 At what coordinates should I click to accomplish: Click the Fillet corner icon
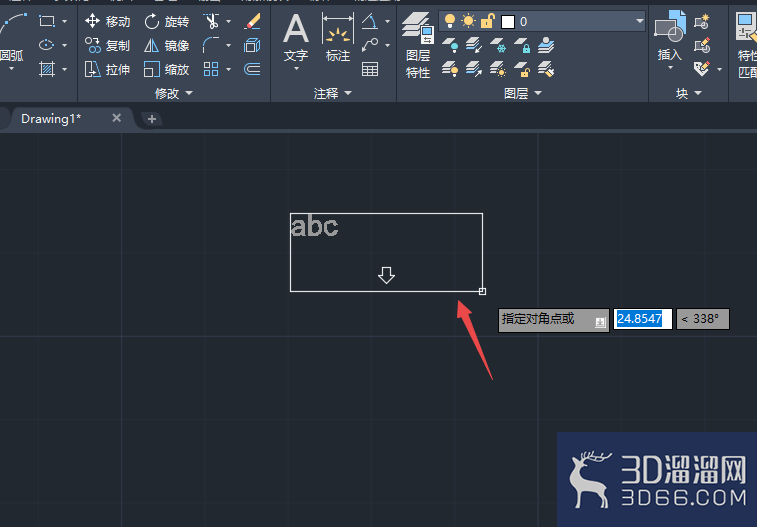click(x=211, y=45)
